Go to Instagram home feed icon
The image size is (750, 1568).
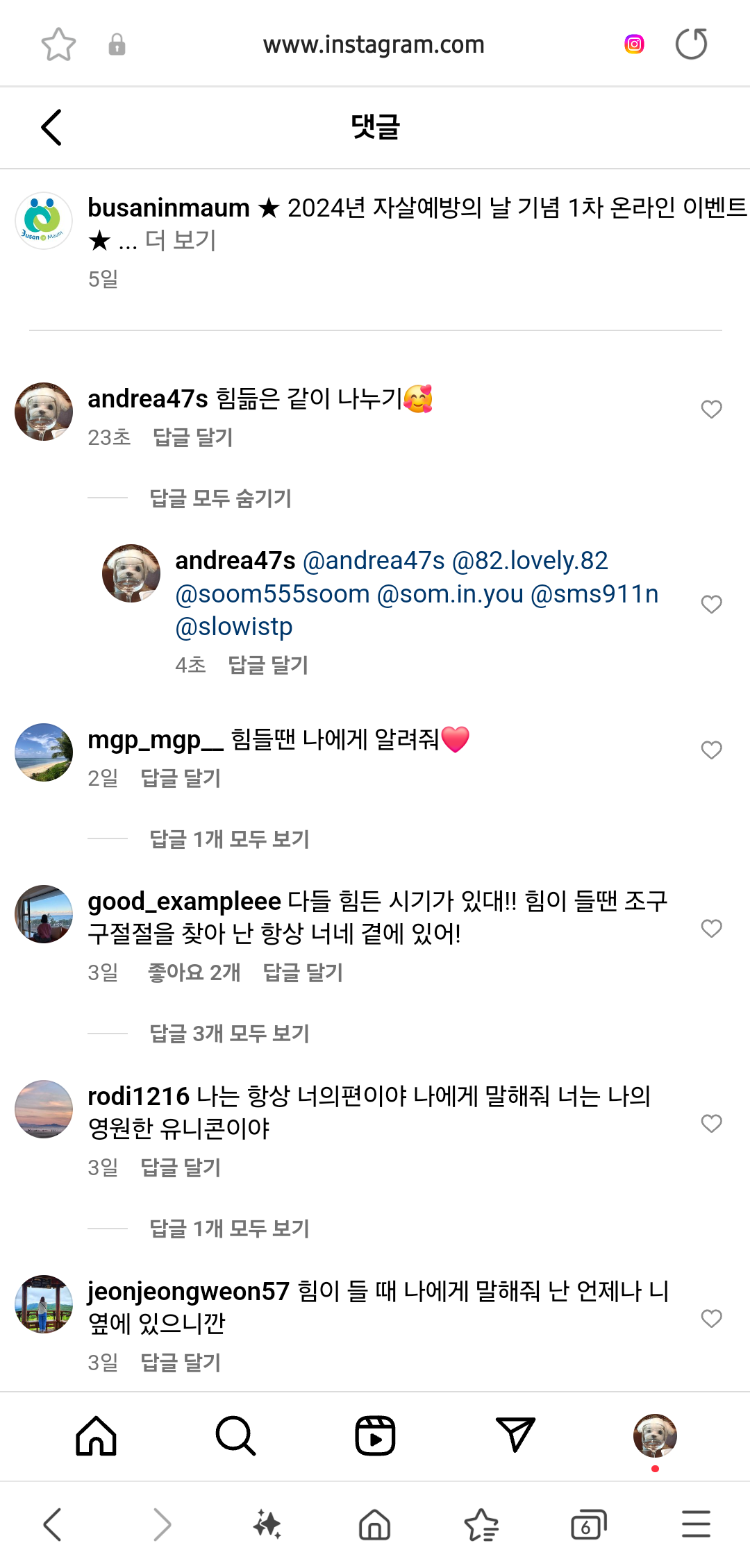pos(96,1435)
